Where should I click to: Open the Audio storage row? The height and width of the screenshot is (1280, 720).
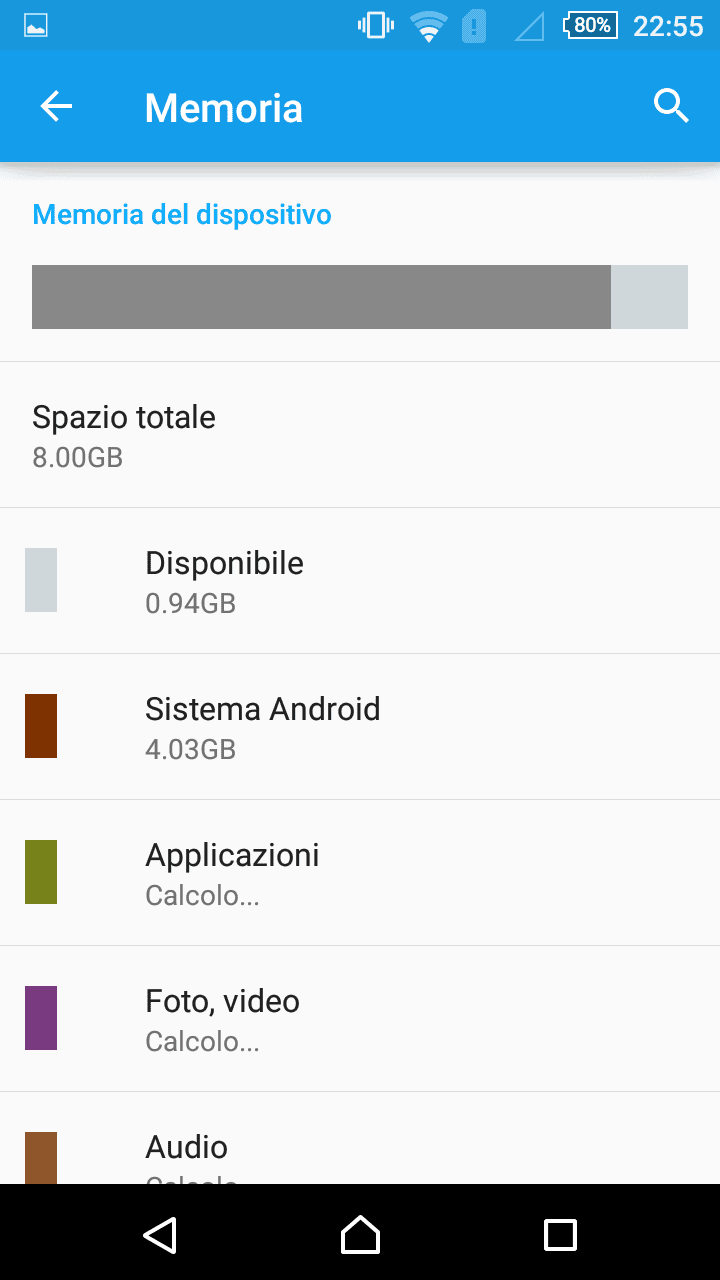(x=360, y=1150)
